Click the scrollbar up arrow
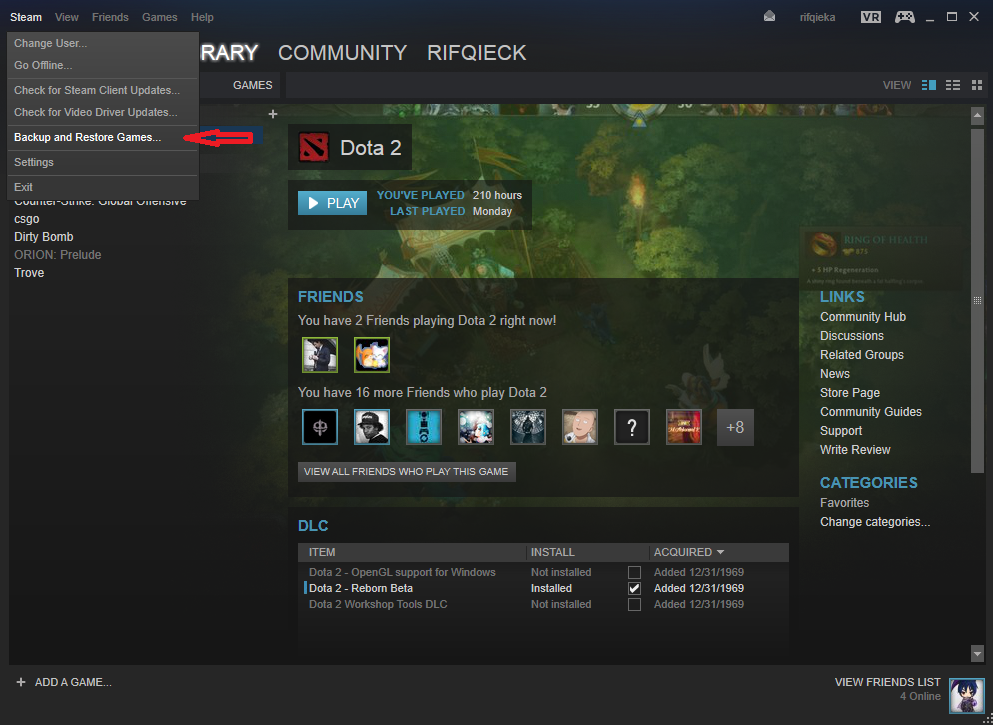This screenshot has width=993, height=725. tap(977, 116)
